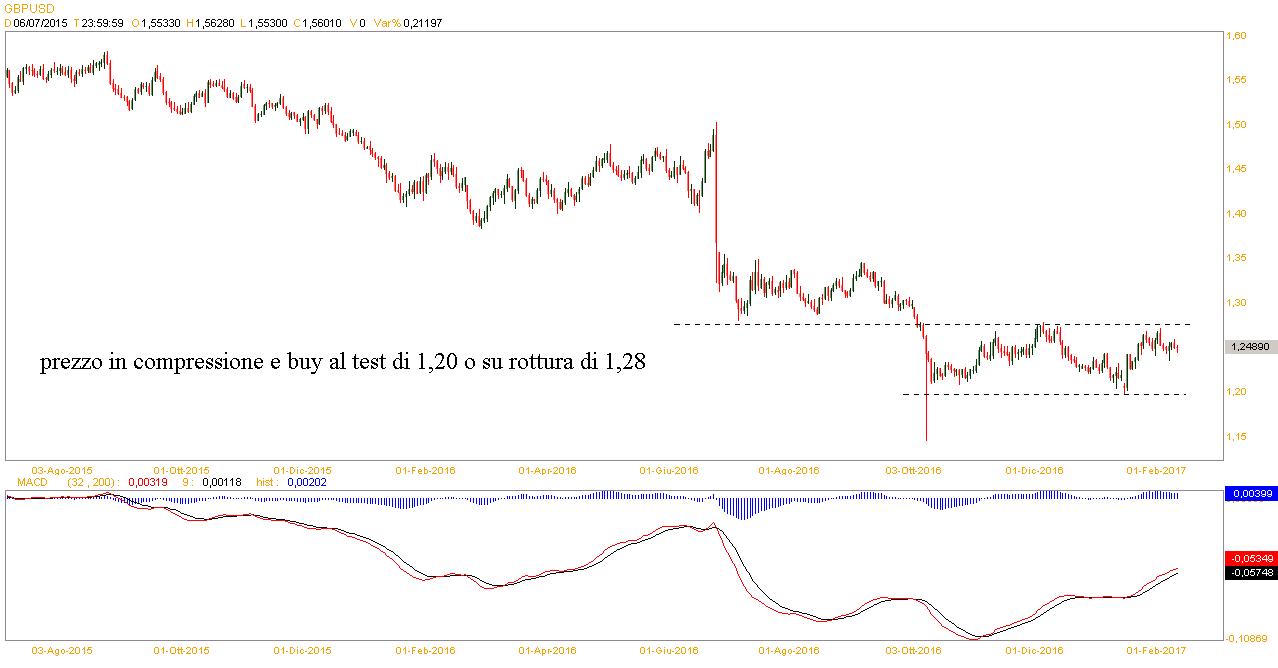This screenshot has height=668, width=1278.
Task: Click the 01-Giu-2016 date below the MACD panel
Action: (671, 650)
